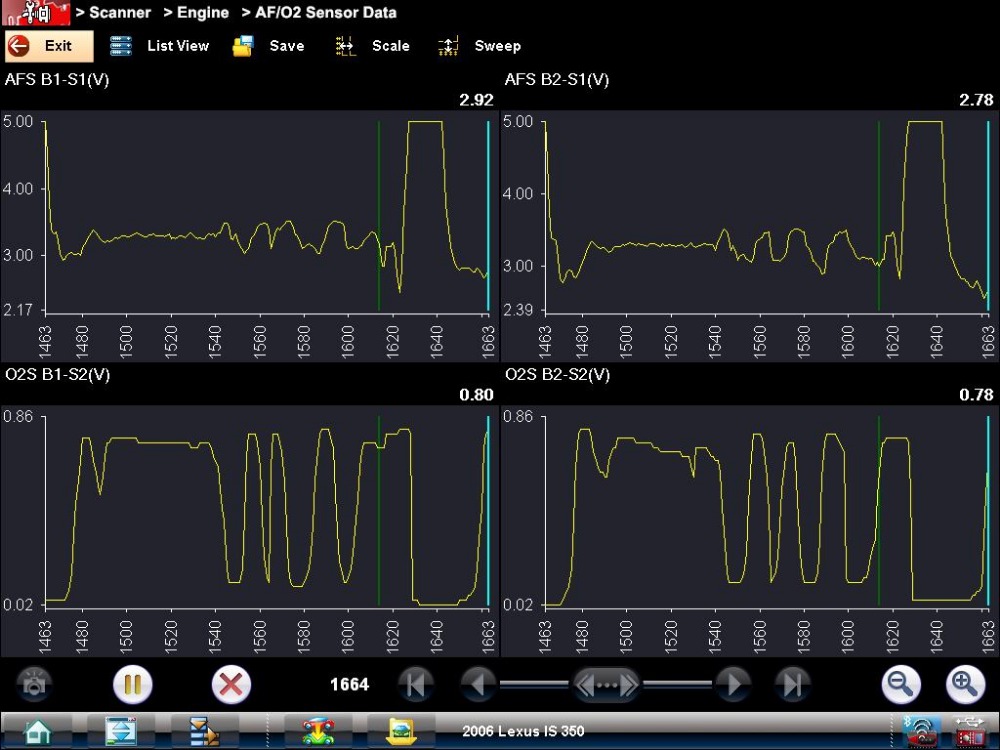This screenshot has height=750, width=1000.
Task: Zoom in the graphs
Action: click(965, 684)
